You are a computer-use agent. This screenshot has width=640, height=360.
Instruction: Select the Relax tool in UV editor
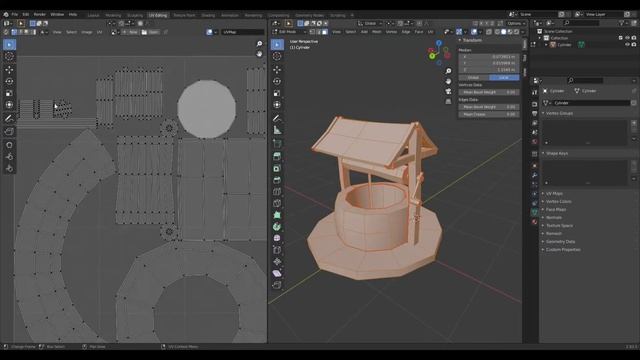pyautogui.click(x=9, y=157)
